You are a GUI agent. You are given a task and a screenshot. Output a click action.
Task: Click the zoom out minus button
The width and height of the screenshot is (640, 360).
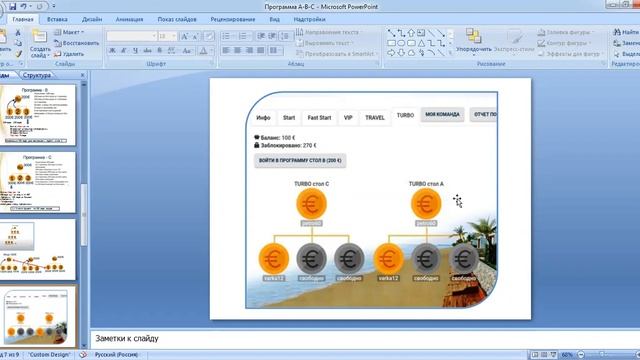pyautogui.click(x=581, y=355)
